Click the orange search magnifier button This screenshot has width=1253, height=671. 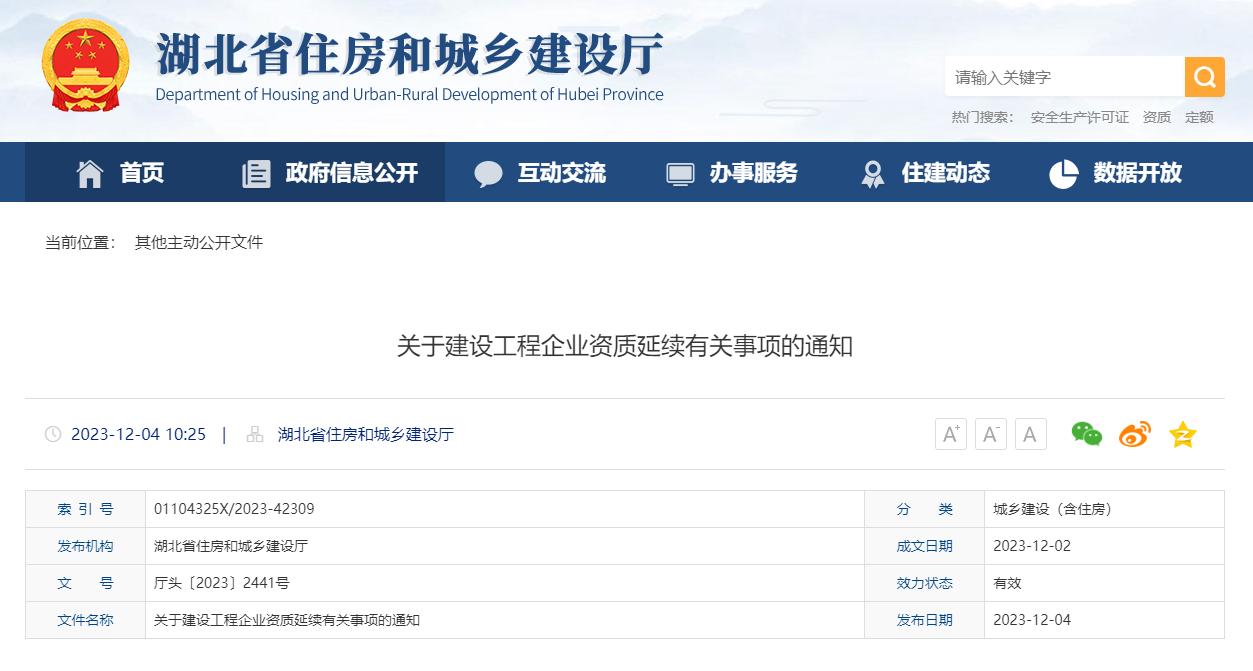pos(1205,77)
